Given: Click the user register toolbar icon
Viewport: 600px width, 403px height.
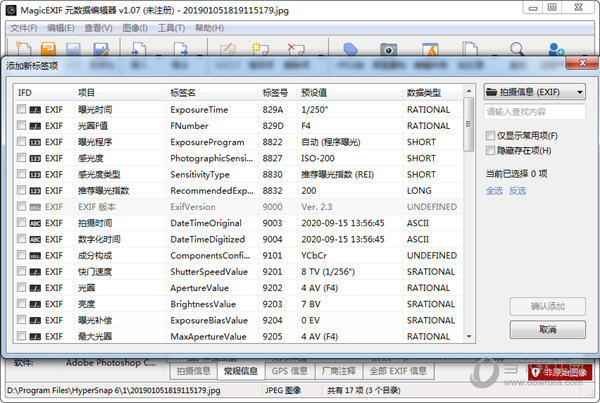Looking at the screenshot, I should pos(556,49).
